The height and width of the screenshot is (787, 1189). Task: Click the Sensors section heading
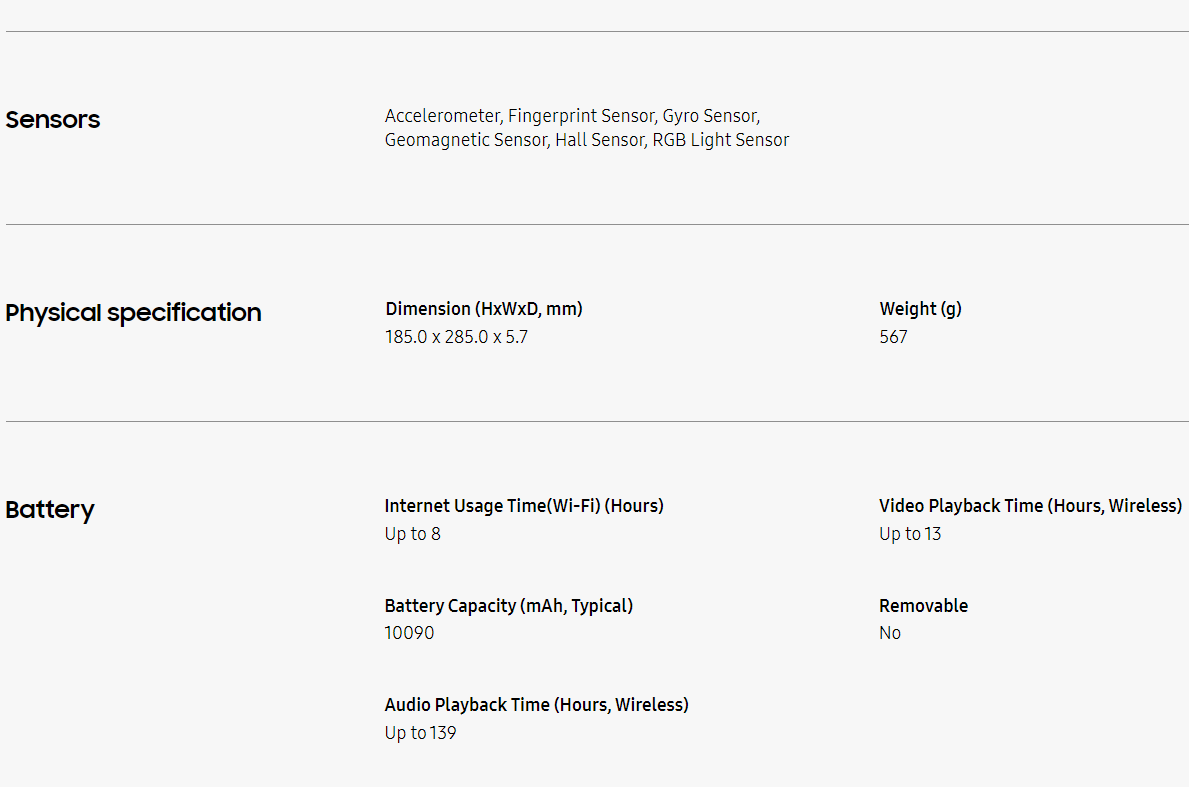53,120
